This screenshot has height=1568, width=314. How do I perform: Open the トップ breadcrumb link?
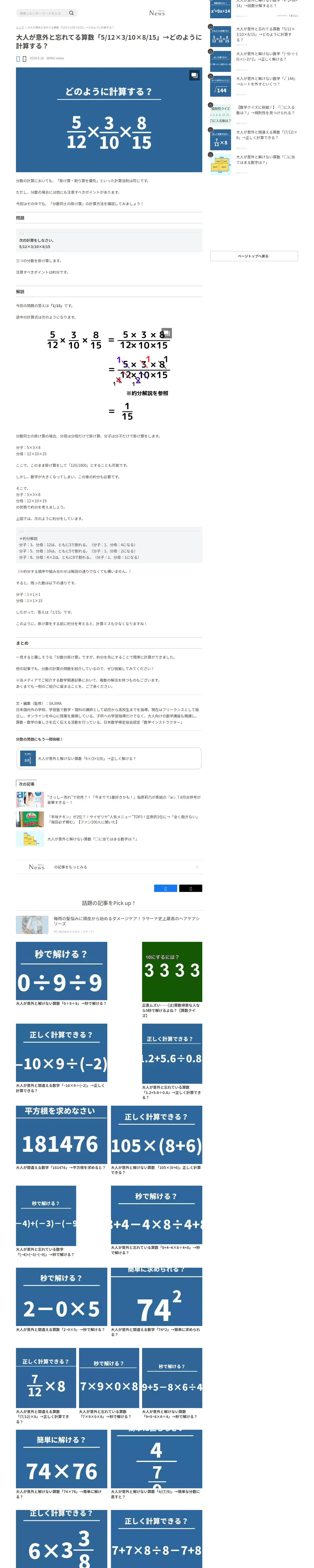pos(20,27)
